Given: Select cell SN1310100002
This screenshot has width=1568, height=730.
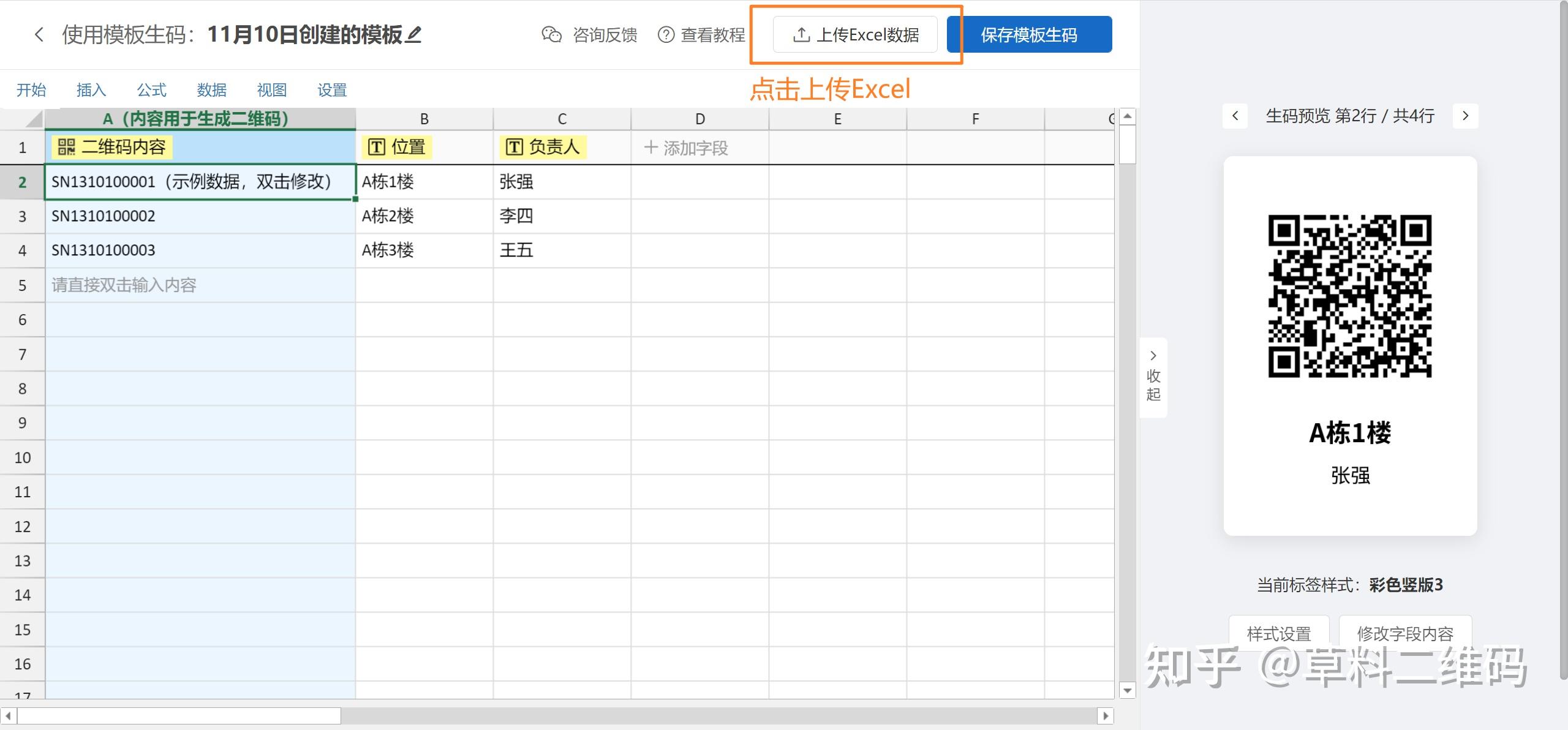Looking at the screenshot, I should (x=200, y=216).
